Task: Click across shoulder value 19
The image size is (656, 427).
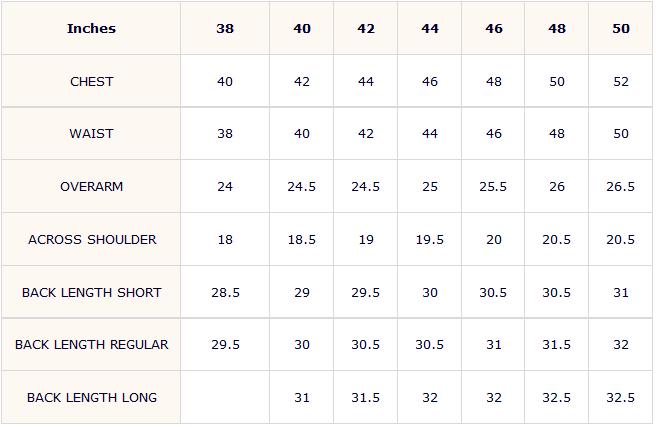Action: click(366, 240)
